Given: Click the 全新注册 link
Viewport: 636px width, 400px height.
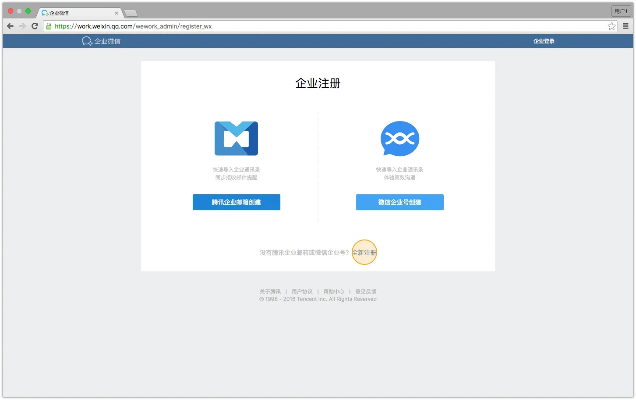Looking at the screenshot, I should tap(364, 252).
